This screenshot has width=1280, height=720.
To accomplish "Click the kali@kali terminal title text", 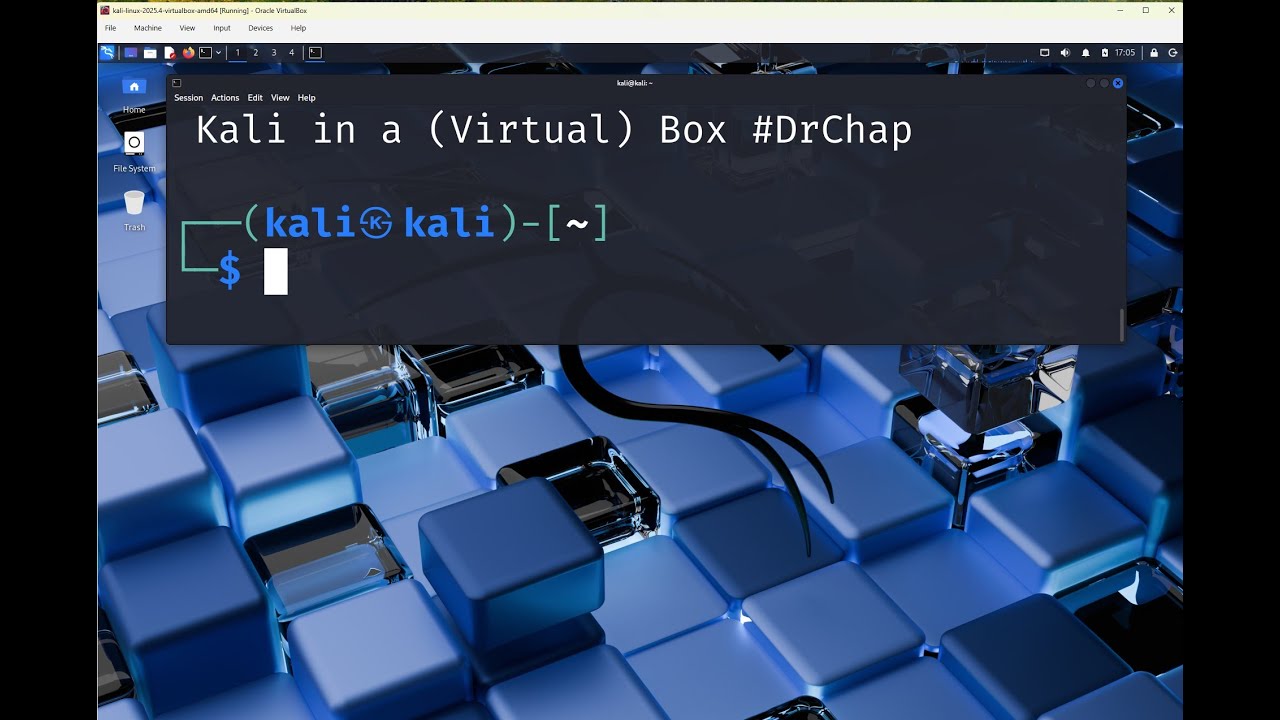I will coord(635,83).
